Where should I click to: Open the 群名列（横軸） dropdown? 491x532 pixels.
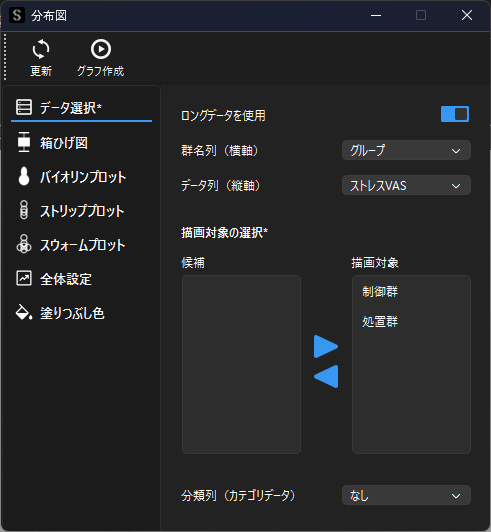click(406, 150)
